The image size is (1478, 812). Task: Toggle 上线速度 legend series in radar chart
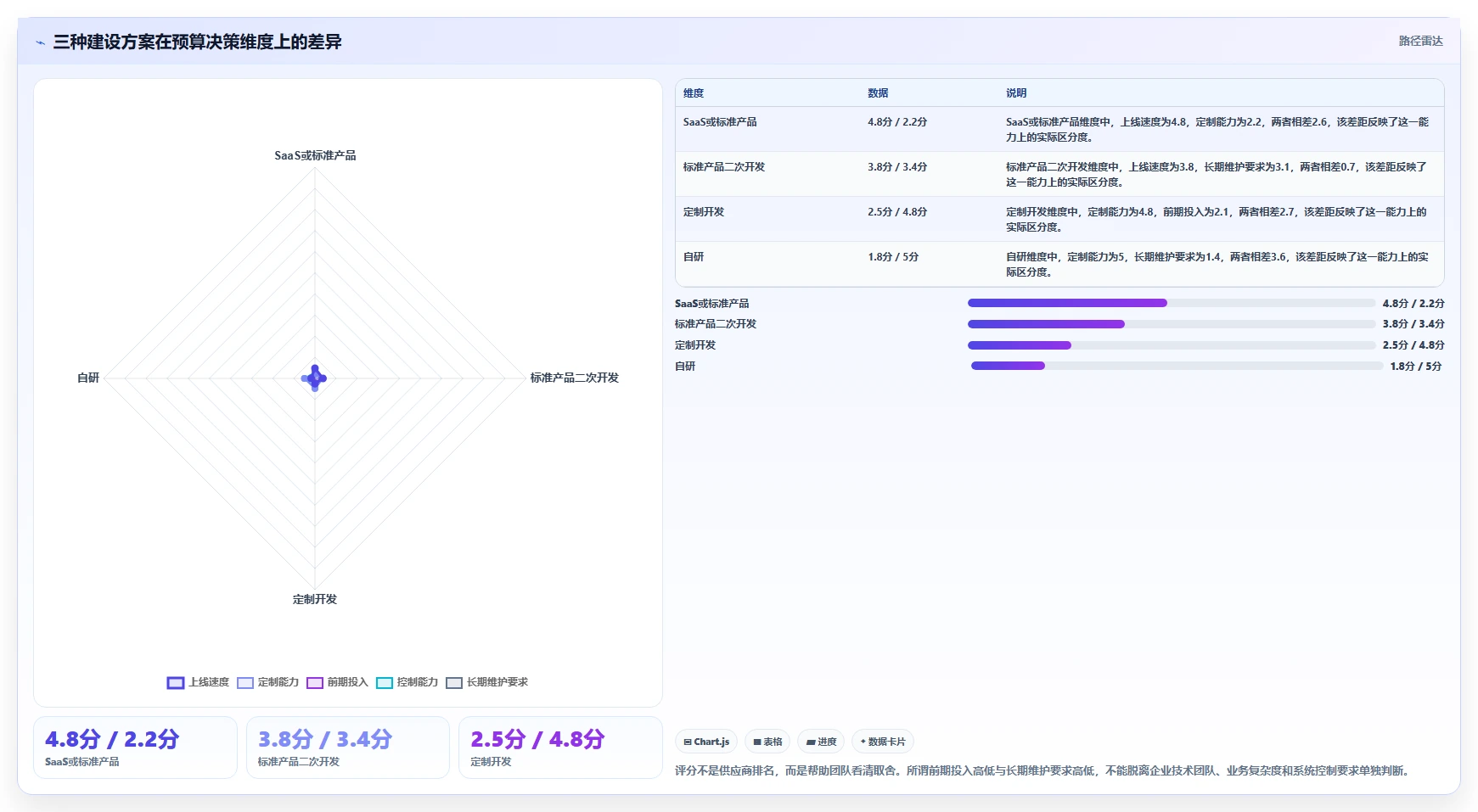pyautogui.click(x=198, y=682)
